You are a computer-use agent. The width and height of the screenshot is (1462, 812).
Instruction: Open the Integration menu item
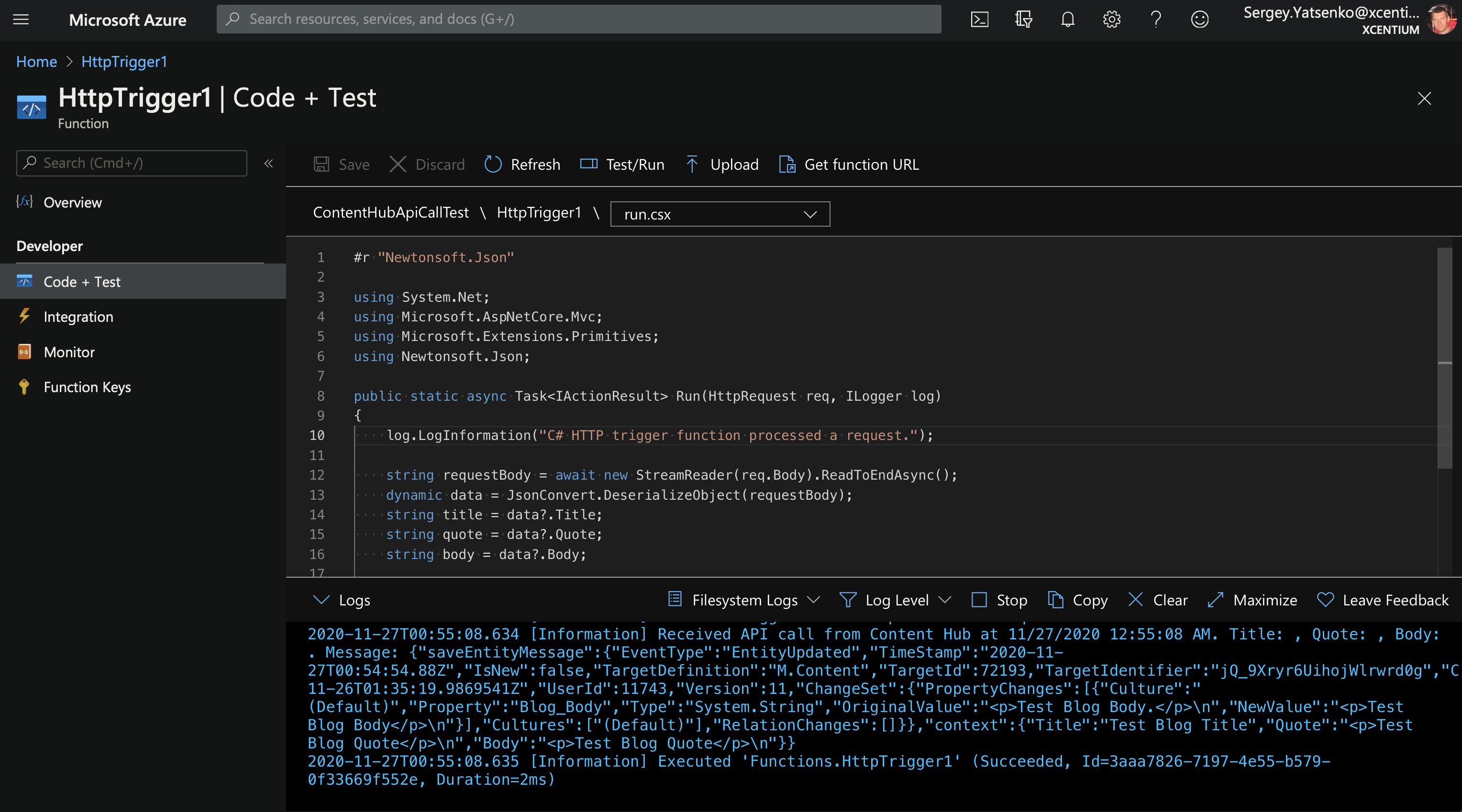click(78, 317)
